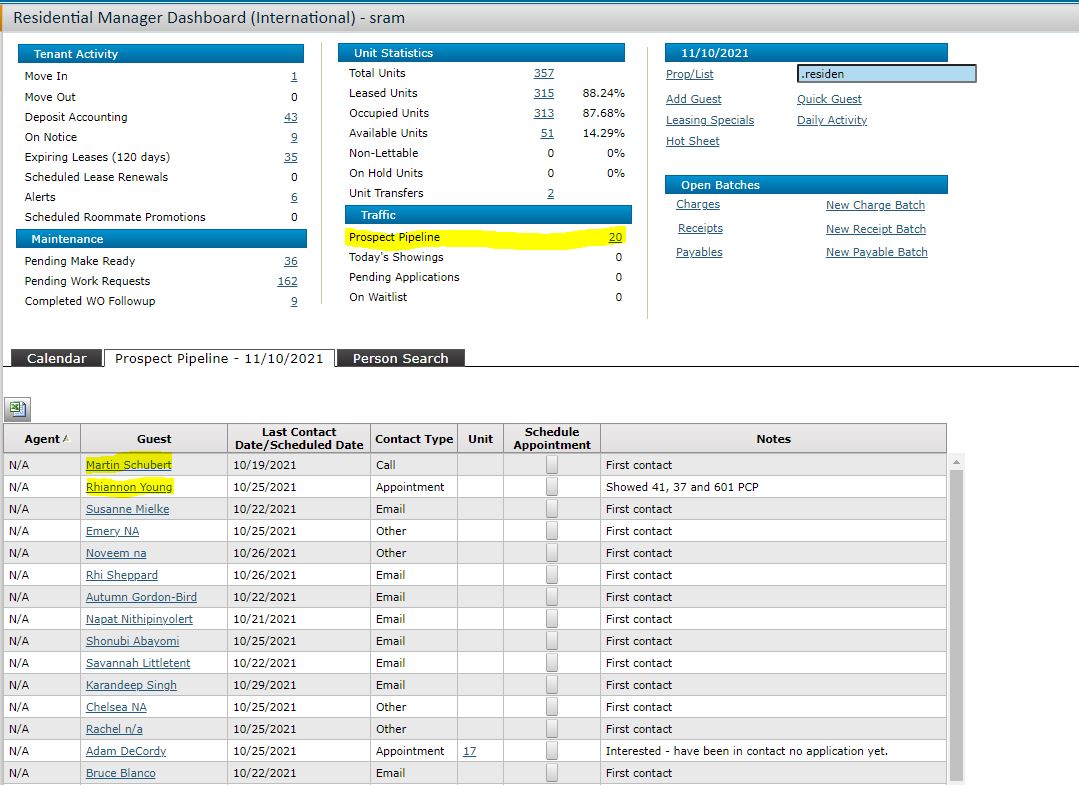The height and width of the screenshot is (785, 1079).
Task: Create a New Charge Batch
Action: [875, 205]
